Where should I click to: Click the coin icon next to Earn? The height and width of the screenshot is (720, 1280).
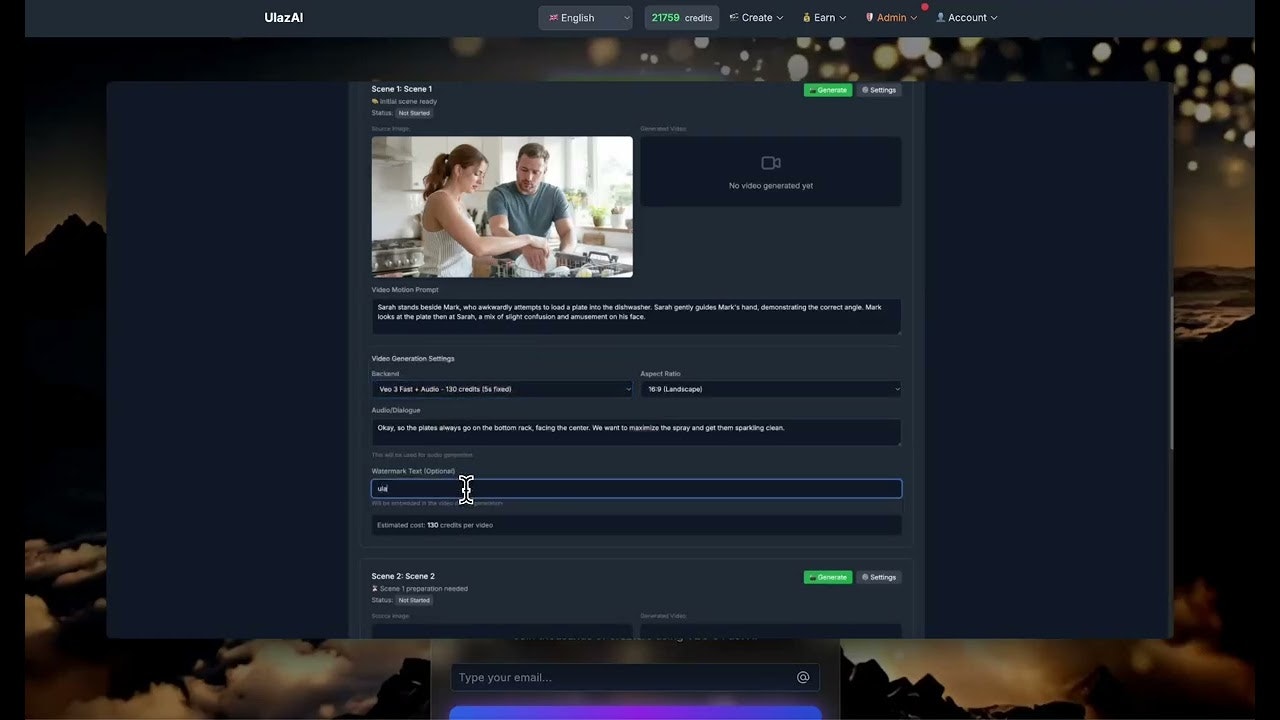(x=806, y=17)
